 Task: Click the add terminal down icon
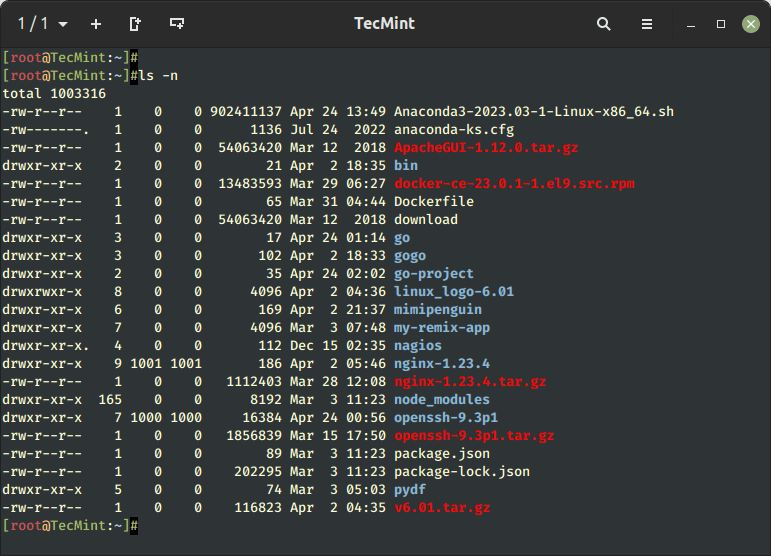(x=177, y=23)
